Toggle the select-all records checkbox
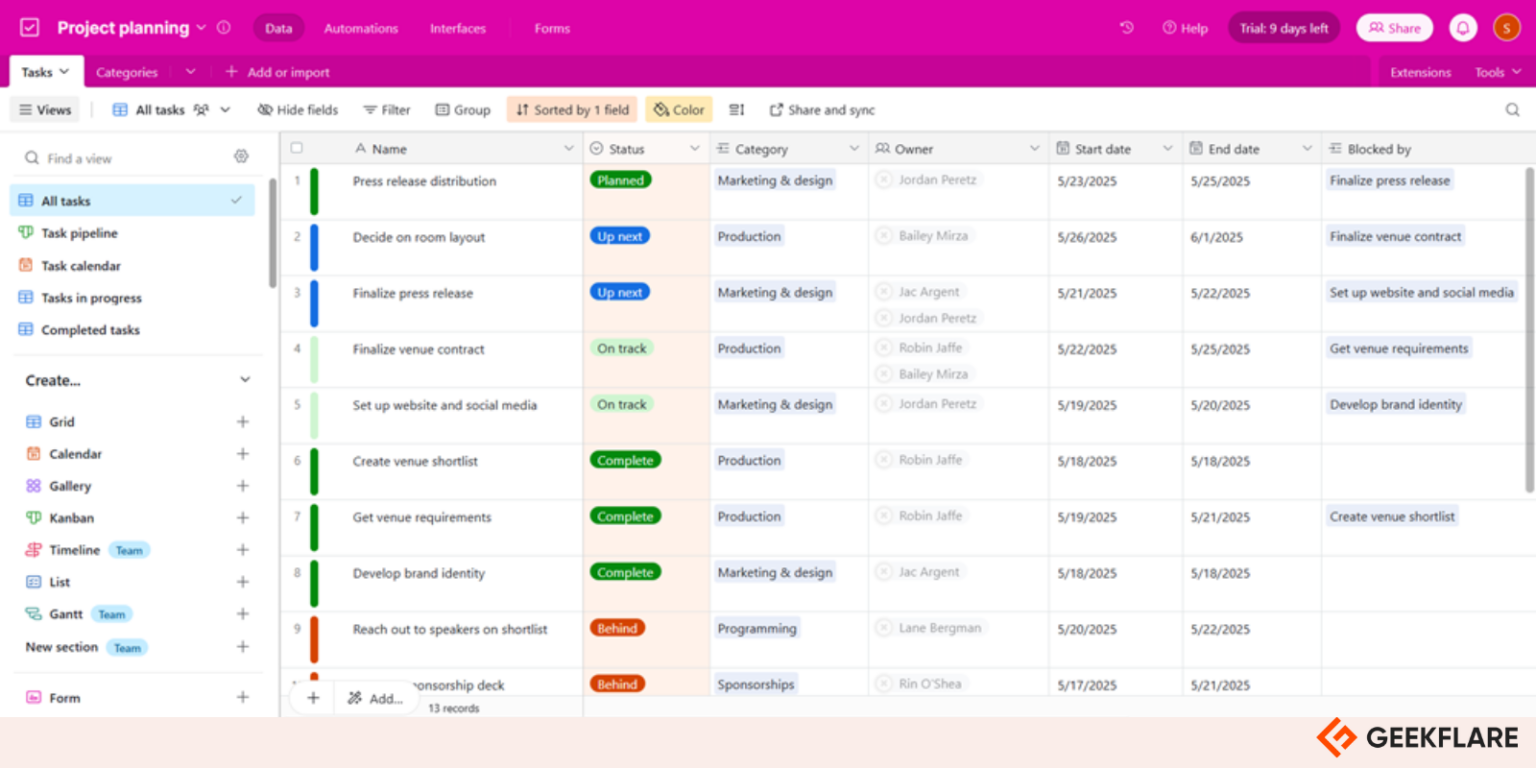 (296, 147)
